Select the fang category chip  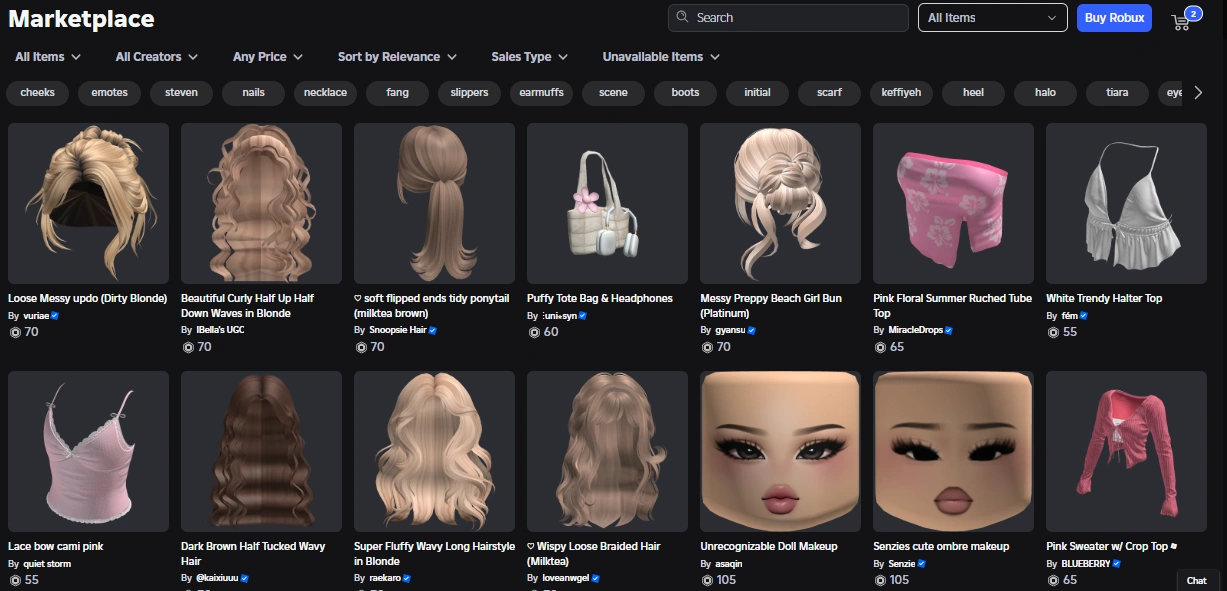398,93
